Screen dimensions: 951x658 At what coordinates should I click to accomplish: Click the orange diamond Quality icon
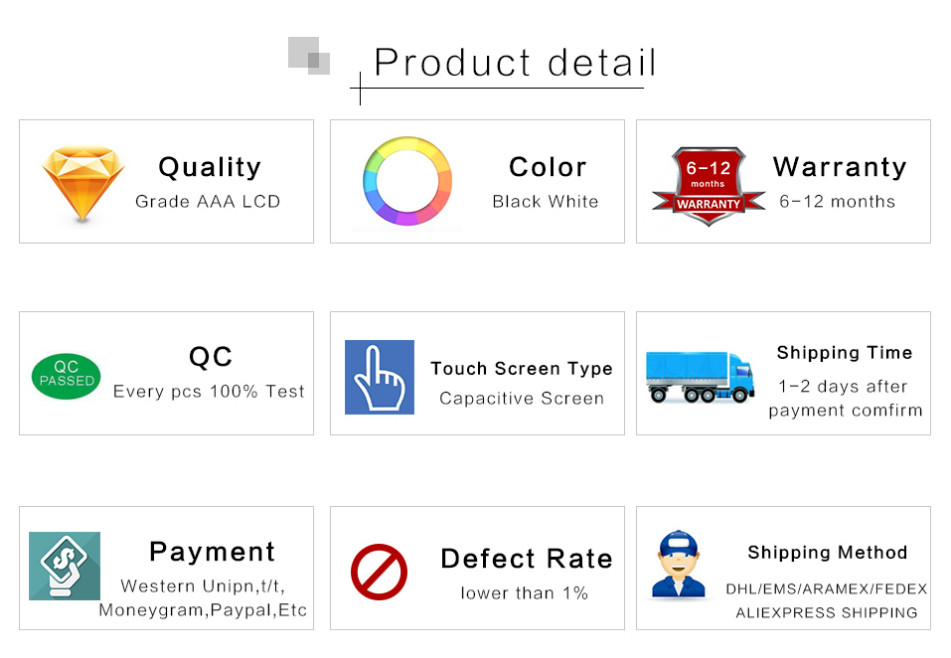click(83, 182)
